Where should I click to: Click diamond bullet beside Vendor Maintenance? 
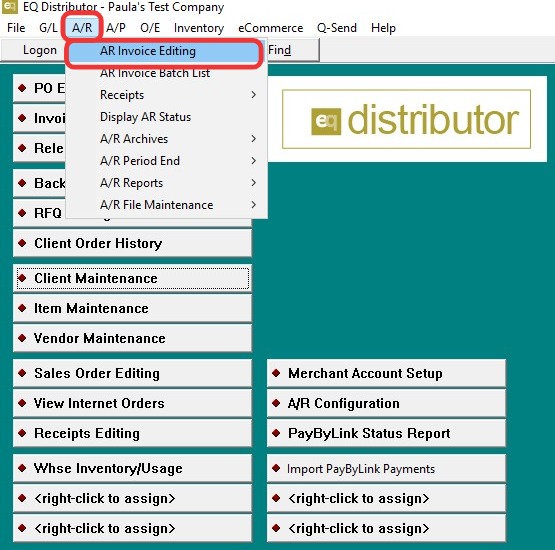(x=22, y=338)
